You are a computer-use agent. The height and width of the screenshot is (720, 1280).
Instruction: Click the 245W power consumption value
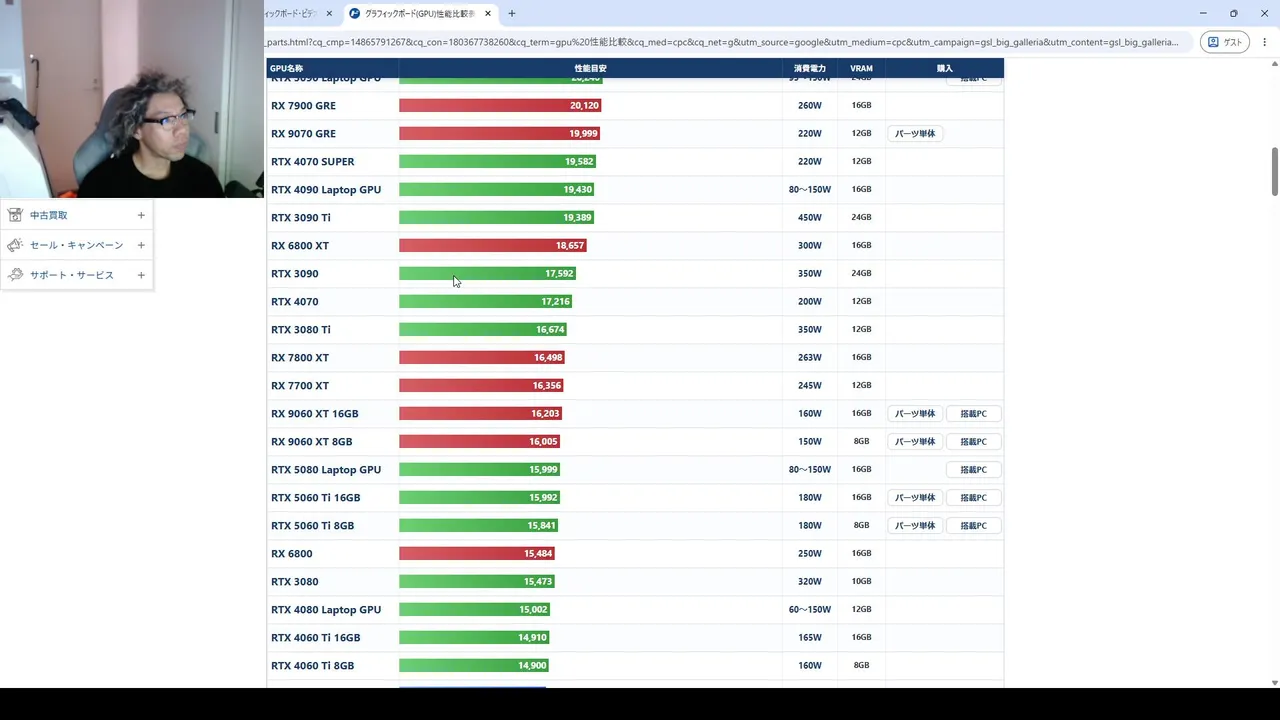pos(810,386)
